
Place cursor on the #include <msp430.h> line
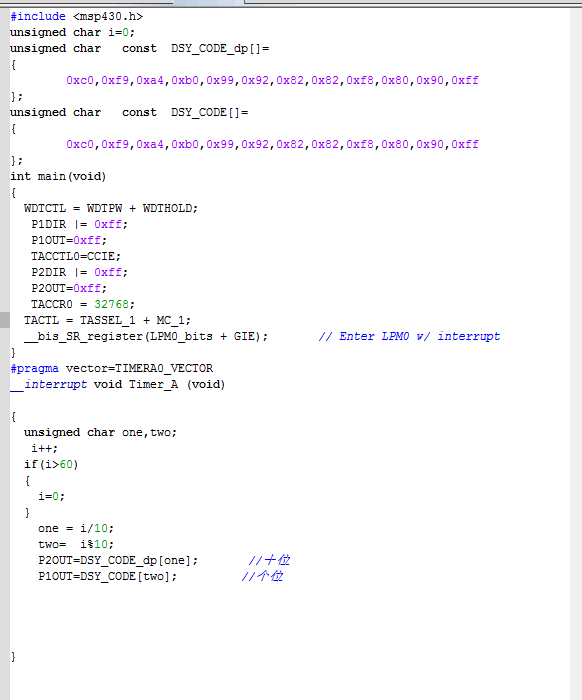pyautogui.click(x=76, y=17)
